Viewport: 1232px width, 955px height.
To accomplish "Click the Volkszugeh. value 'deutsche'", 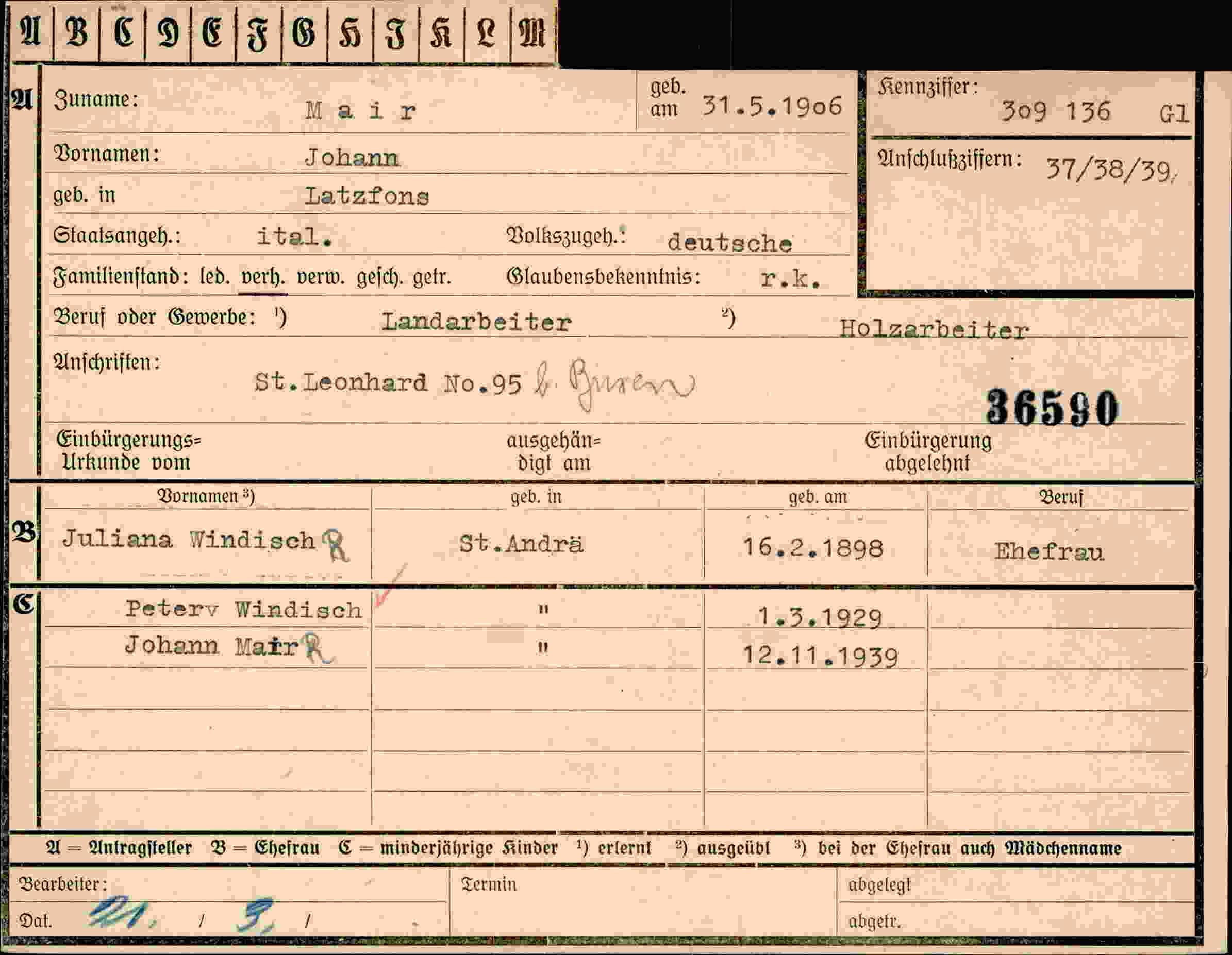I will (x=729, y=243).
